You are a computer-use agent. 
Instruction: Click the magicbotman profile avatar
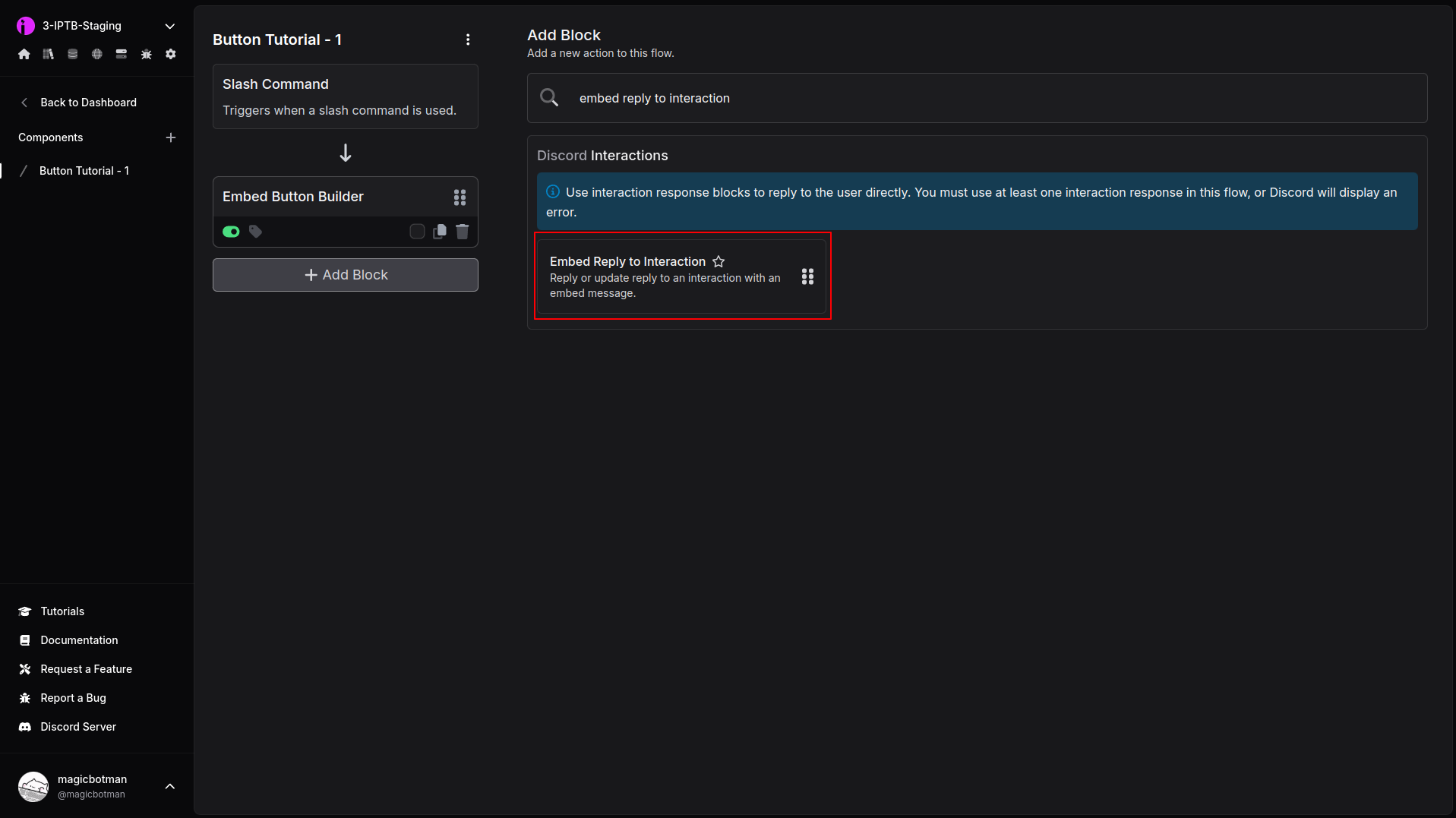click(33, 787)
